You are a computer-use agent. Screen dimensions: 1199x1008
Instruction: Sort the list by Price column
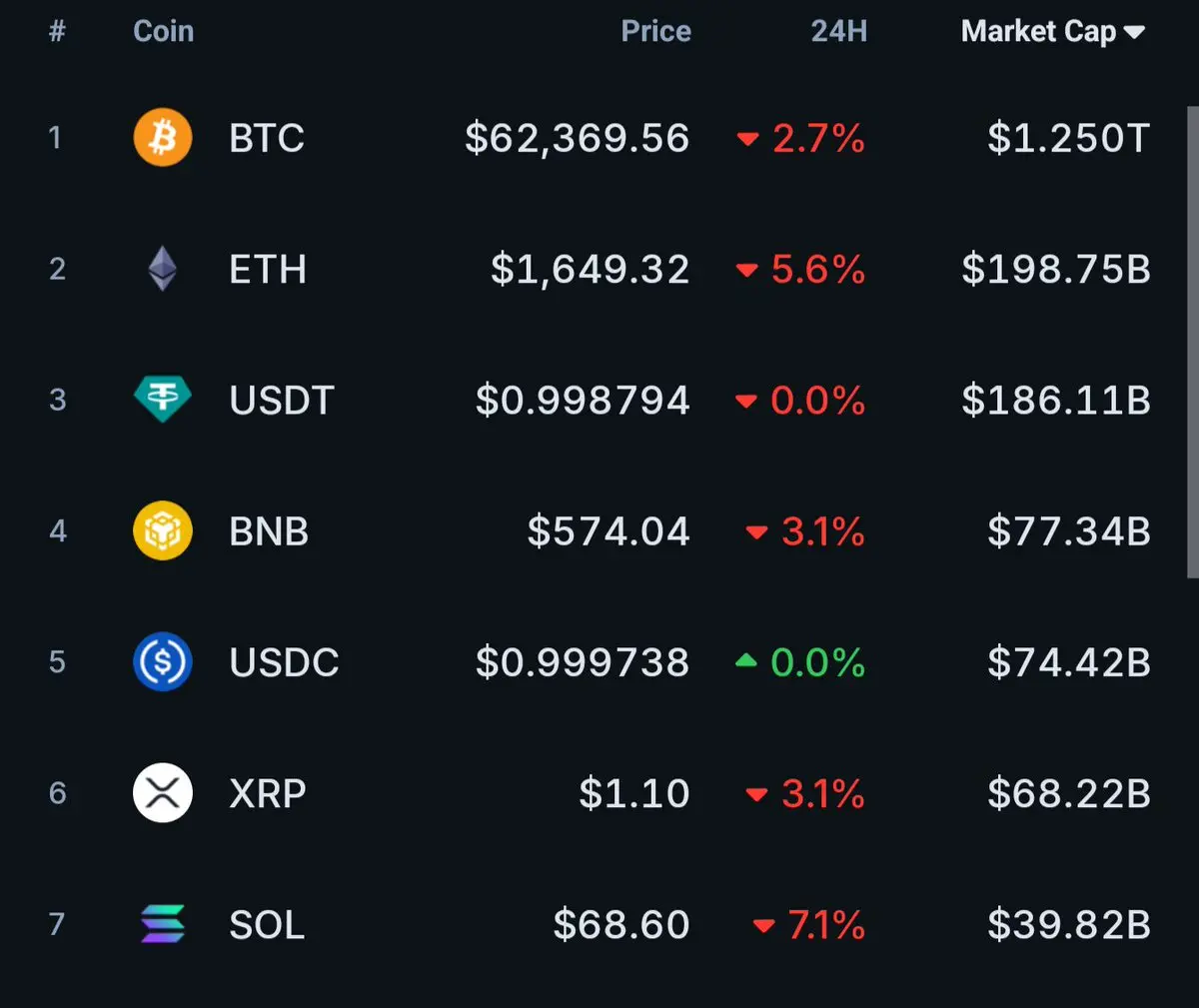point(655,31)
